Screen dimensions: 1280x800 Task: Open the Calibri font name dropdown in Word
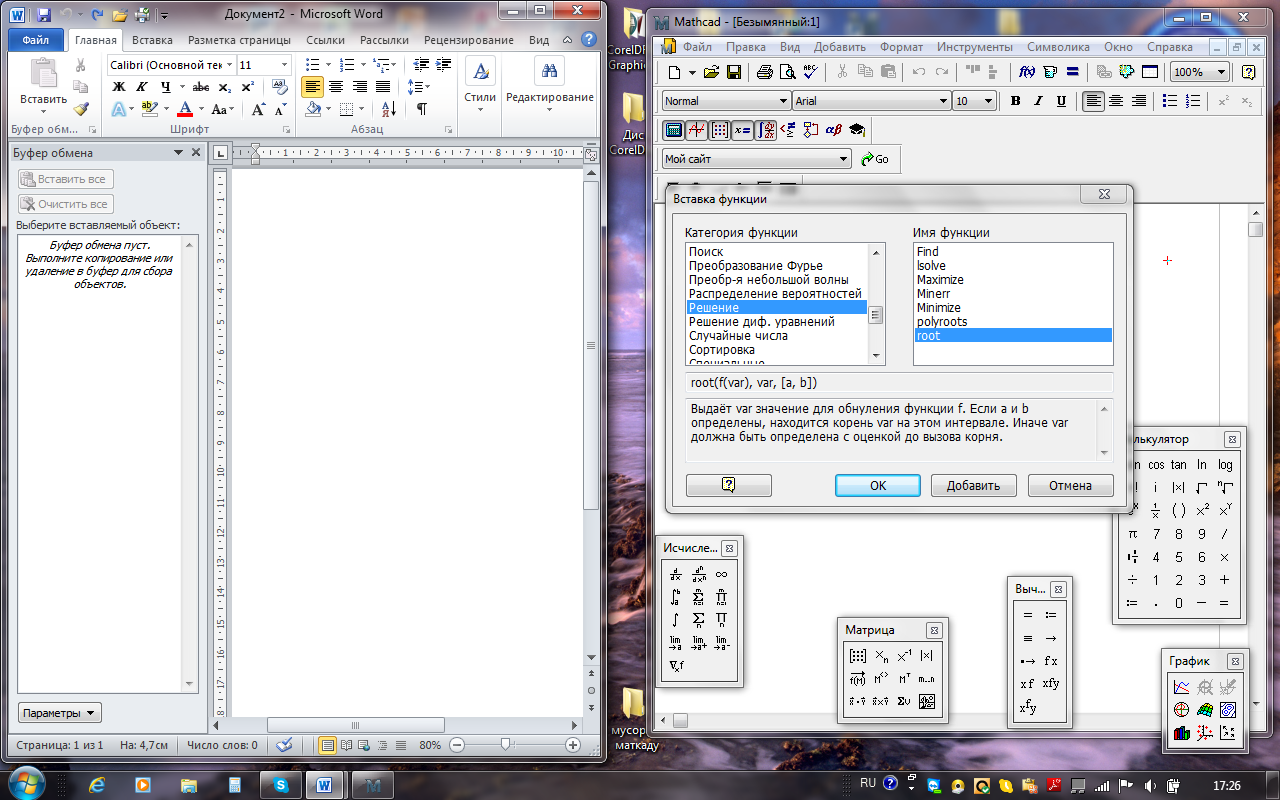229,65
